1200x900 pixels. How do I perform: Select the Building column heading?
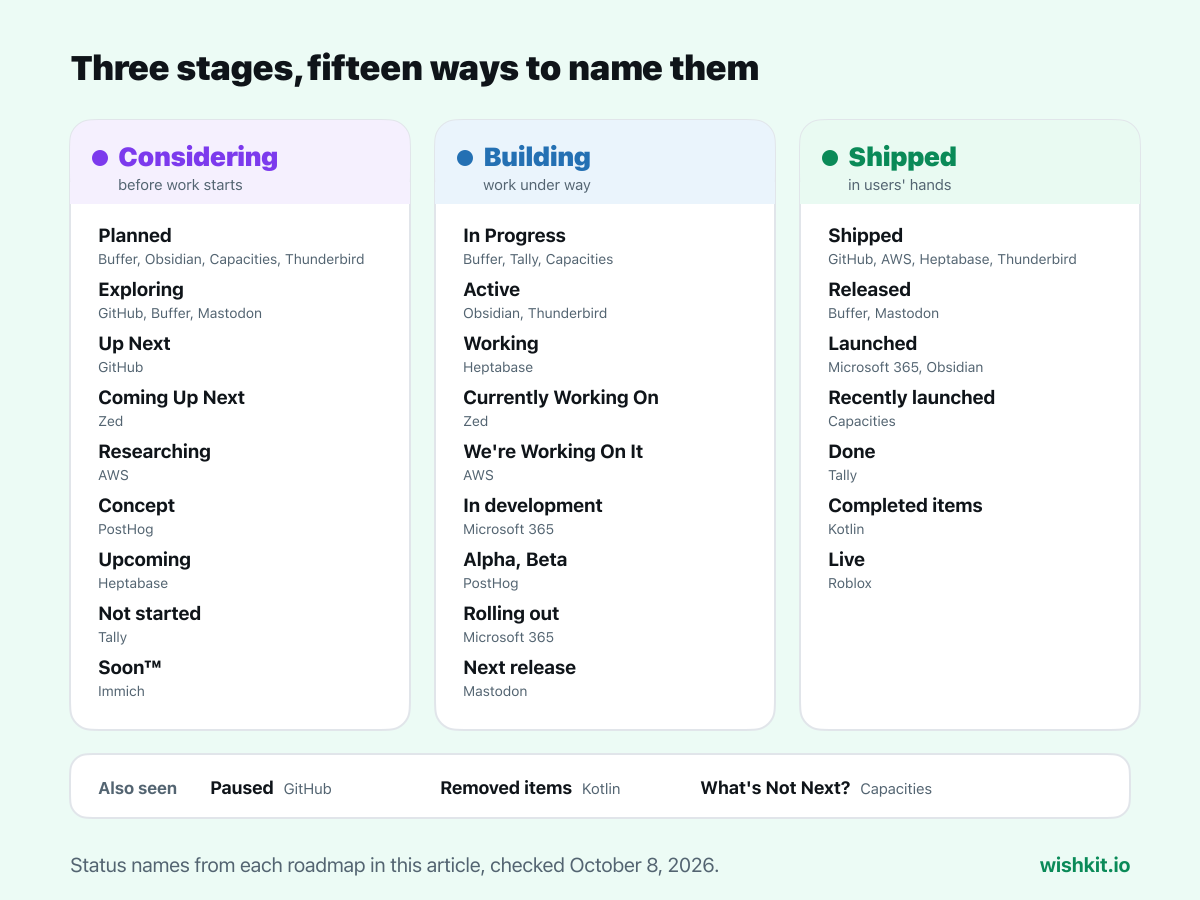(537, 157)
